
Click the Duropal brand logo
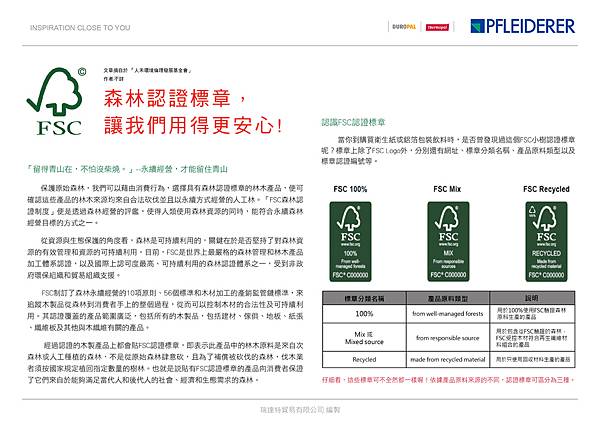click(404, 27)
